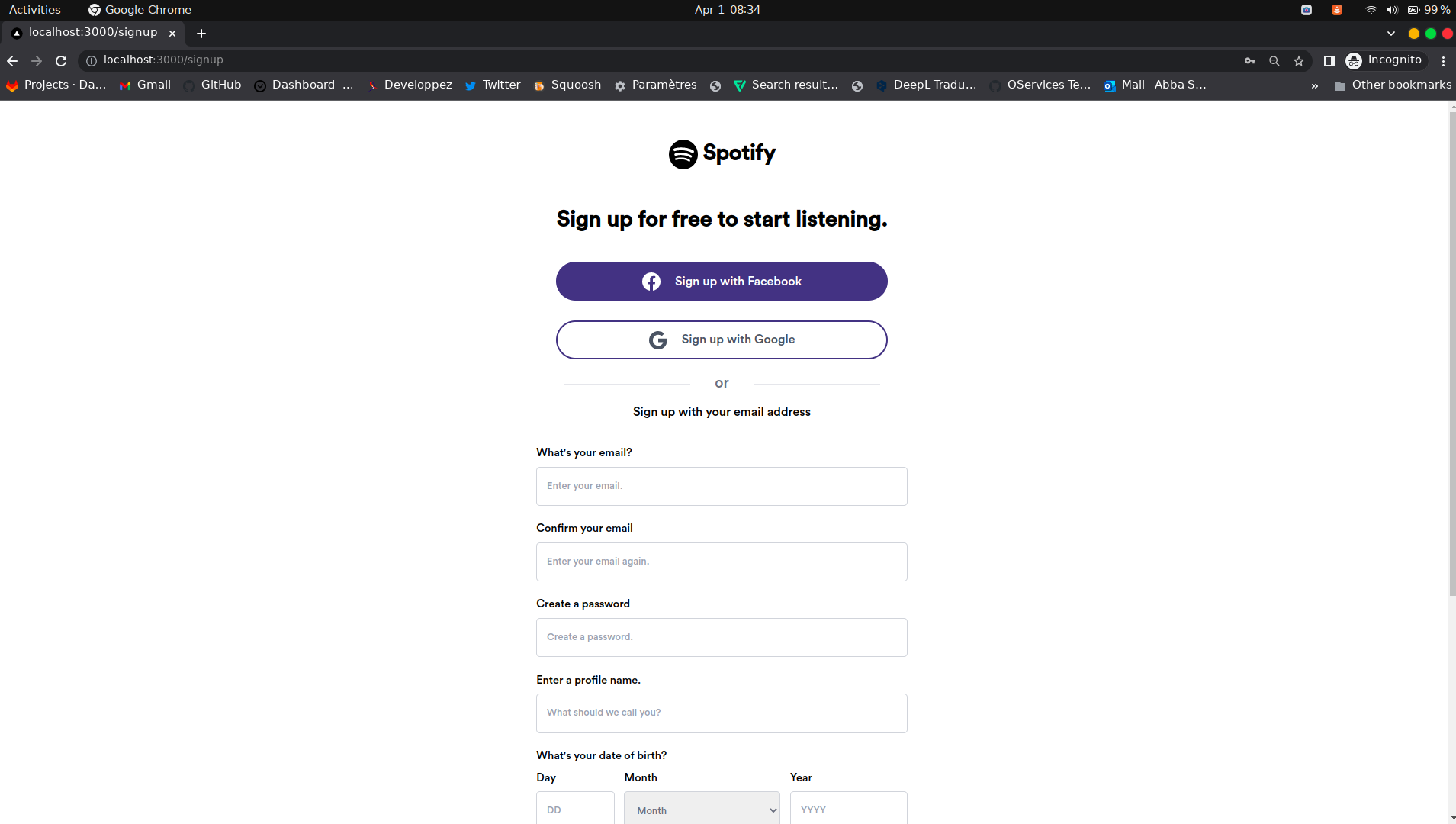This screenshot has width=1456, height=824.
Task: Open the tab search arrow
Action: pyautogui.click(x=1390, y=33)
